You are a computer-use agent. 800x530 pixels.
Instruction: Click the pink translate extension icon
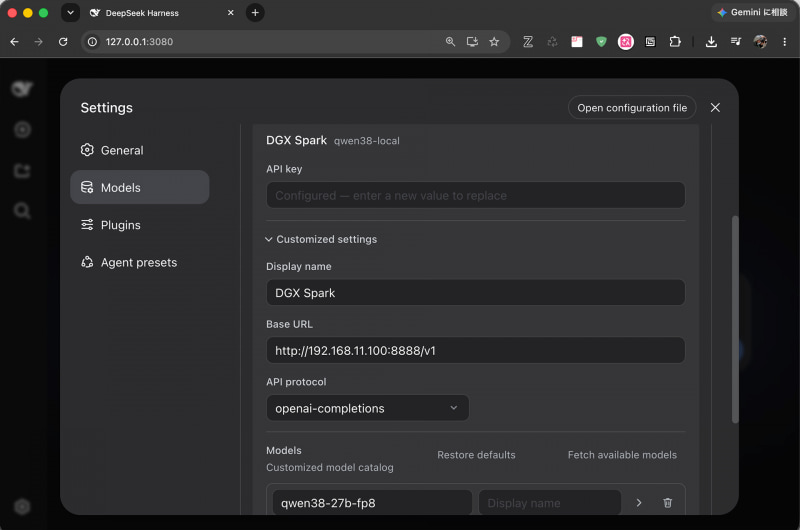pyautogui.click(x=626, y=42)
